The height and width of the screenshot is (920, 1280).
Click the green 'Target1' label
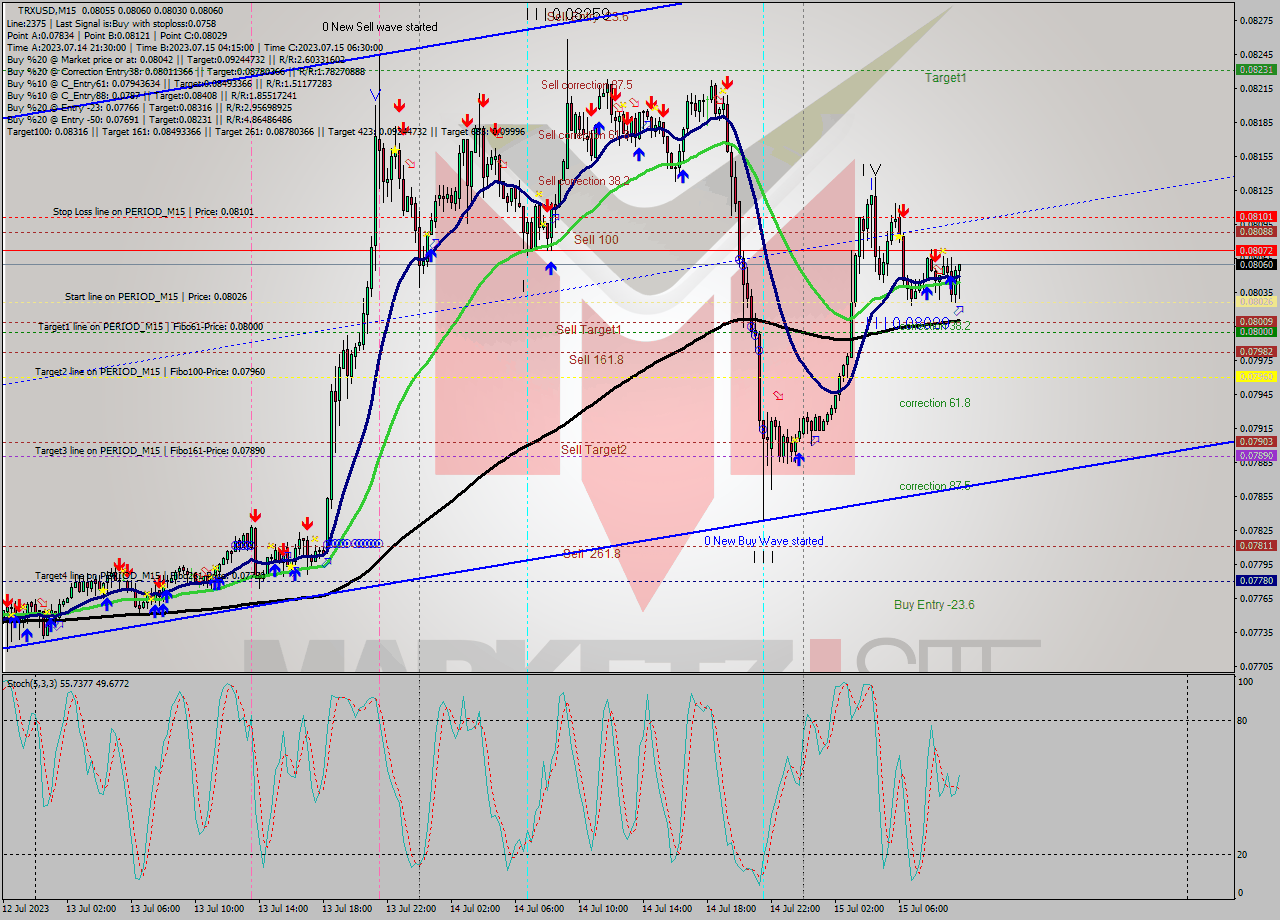pyautogui.click(x=945, y=77)
